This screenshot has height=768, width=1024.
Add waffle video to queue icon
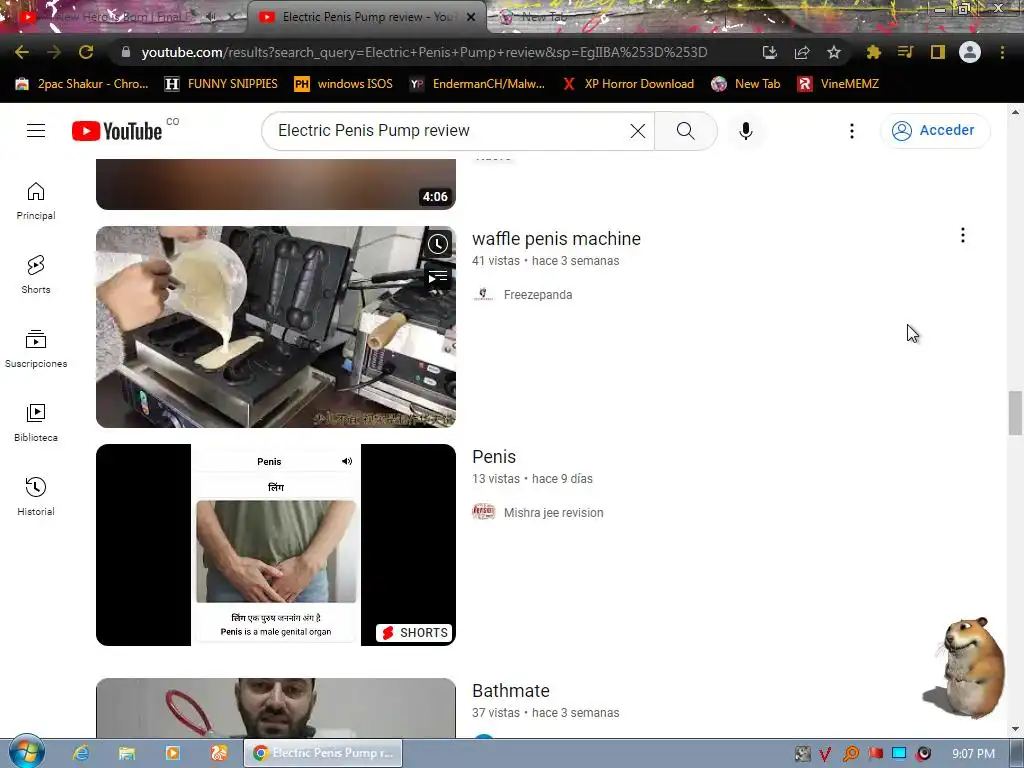(438, 277)
